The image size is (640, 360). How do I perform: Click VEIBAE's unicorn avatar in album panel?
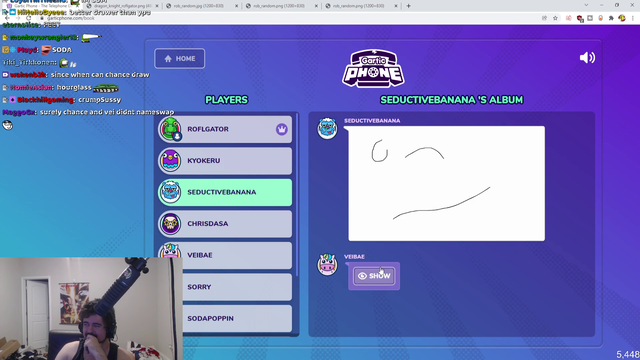[327, 264]
